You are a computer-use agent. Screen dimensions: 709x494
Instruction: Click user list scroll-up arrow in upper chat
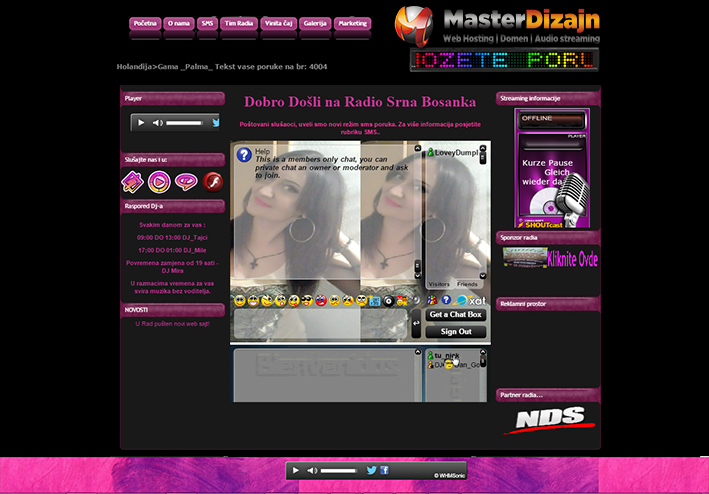[483, 148]
